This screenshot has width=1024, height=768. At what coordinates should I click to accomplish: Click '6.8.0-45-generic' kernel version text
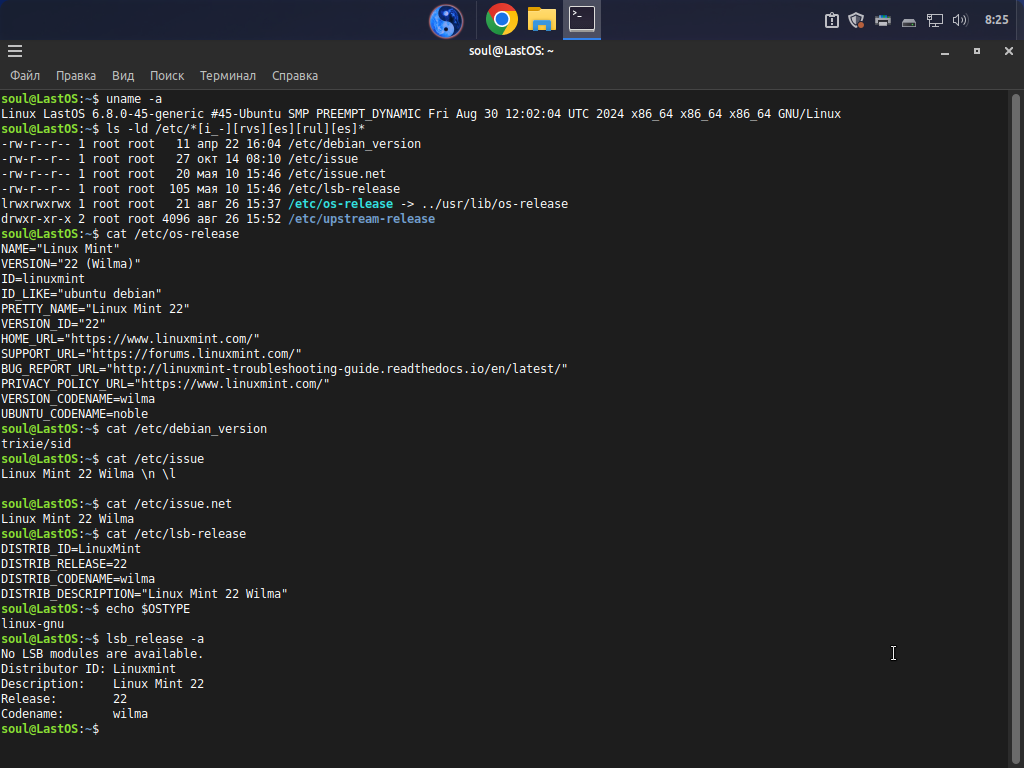click(x=148, y=114)
